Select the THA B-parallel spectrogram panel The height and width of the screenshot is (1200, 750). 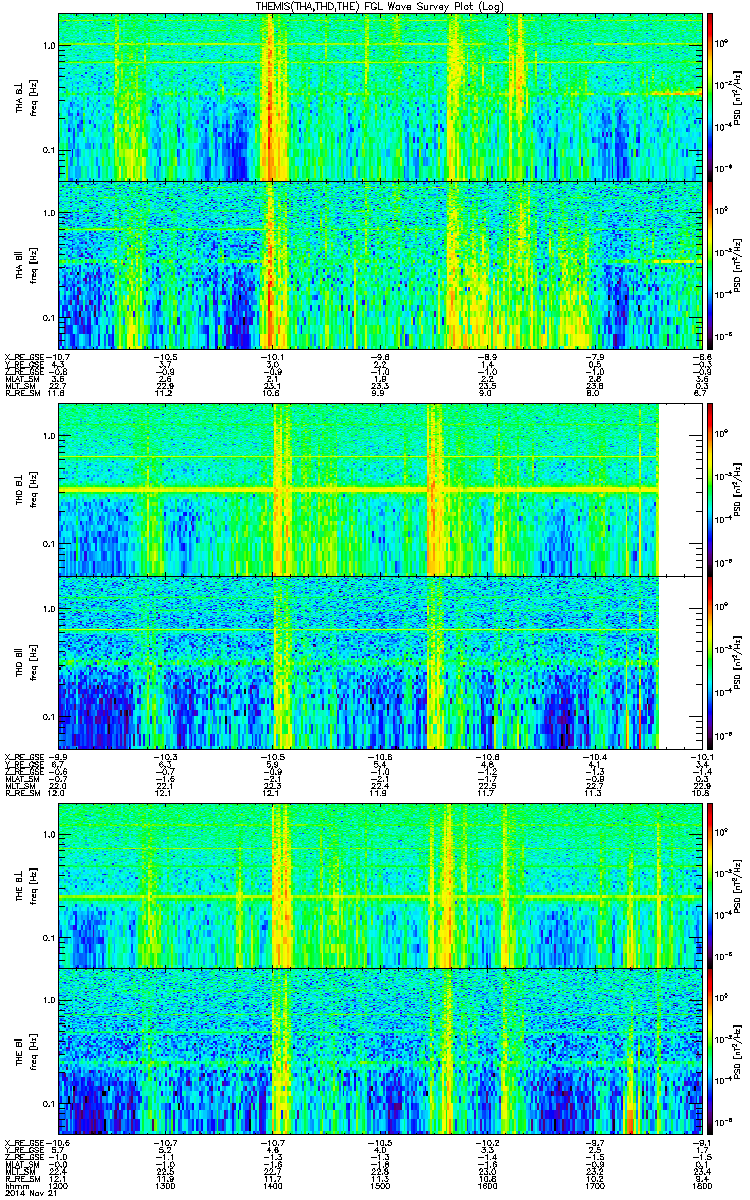pos(379,264)
